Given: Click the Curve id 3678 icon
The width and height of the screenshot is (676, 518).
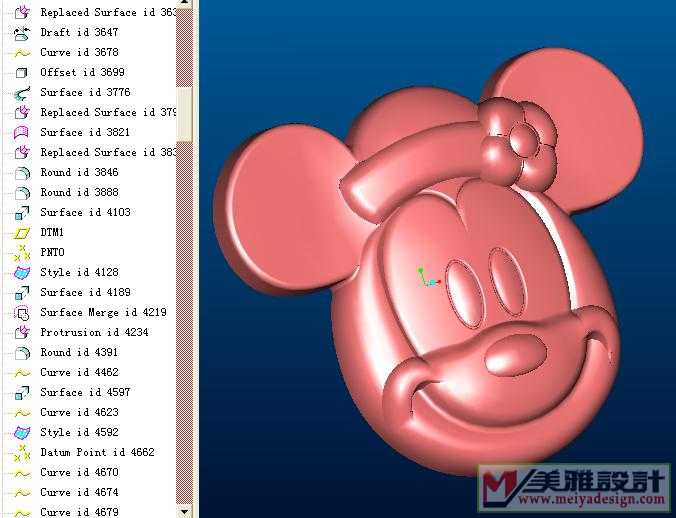Looking at the screenshot, I should [x=22, y=53].
